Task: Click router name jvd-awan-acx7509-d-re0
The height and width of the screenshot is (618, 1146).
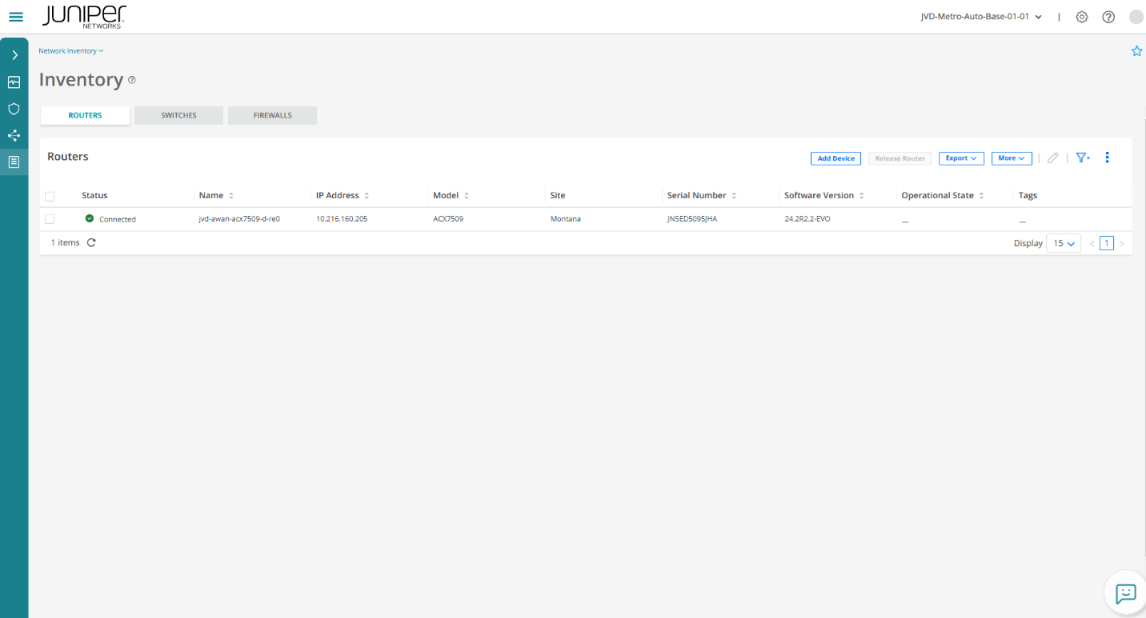Action: pyautogui.click(x=239, y=219)
